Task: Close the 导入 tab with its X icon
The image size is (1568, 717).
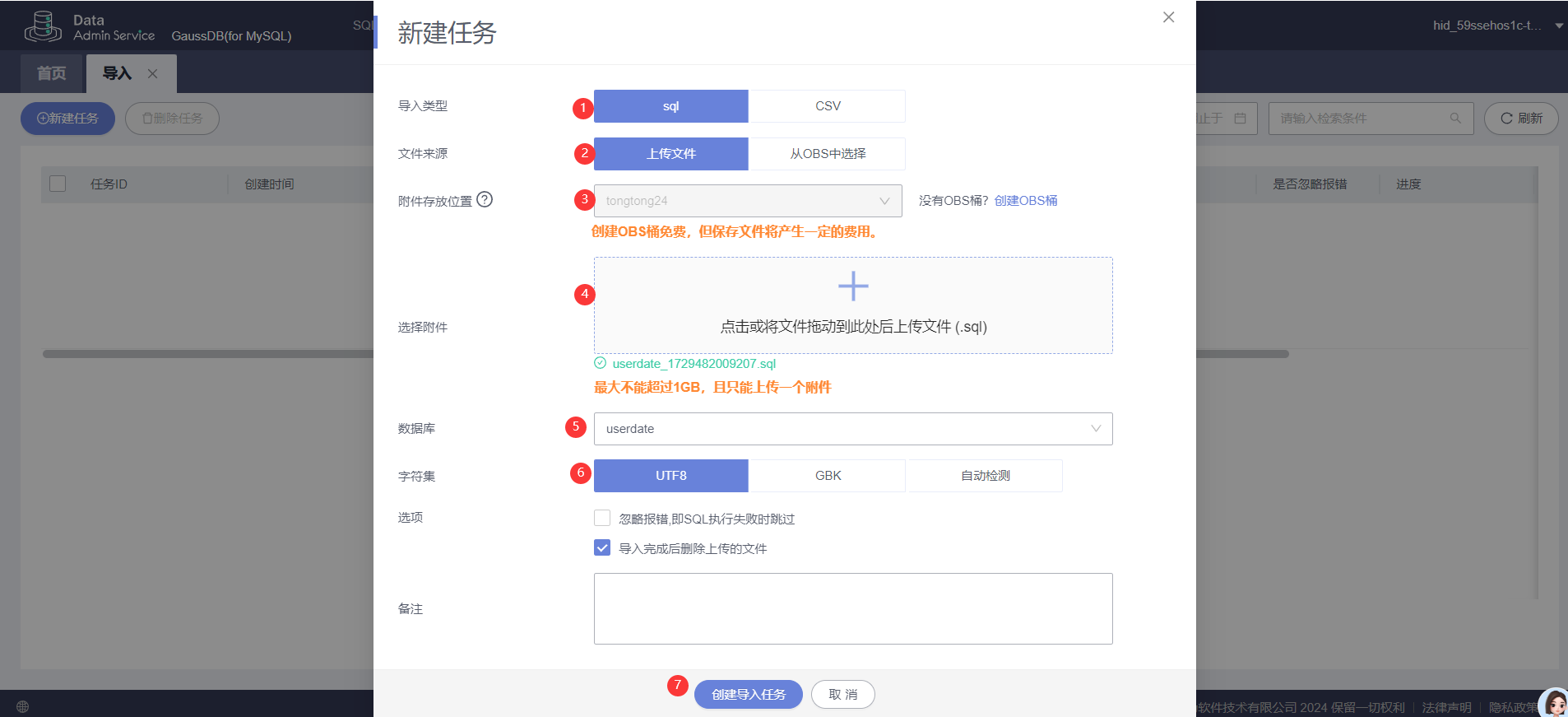Action: [x=152, y=74]
